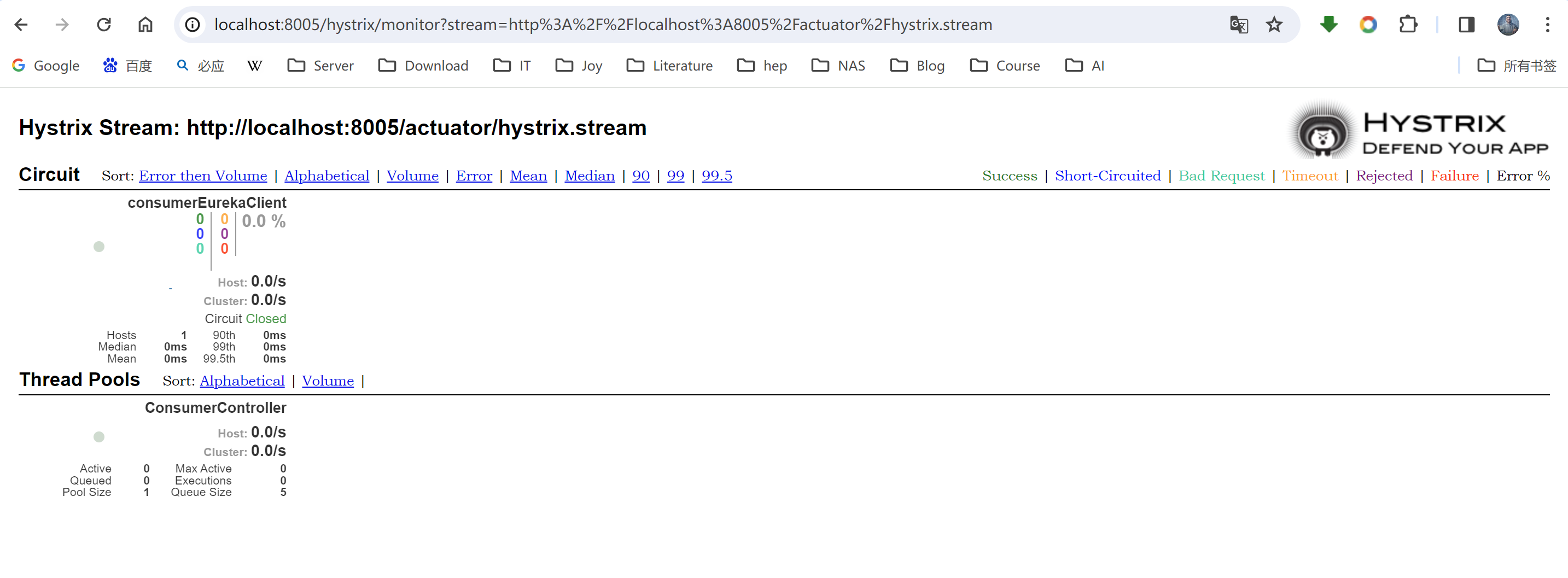This screenshot has width=1568, height=578.
Task: Open the Joy bookmarks folder
Action: coord(578,66)
